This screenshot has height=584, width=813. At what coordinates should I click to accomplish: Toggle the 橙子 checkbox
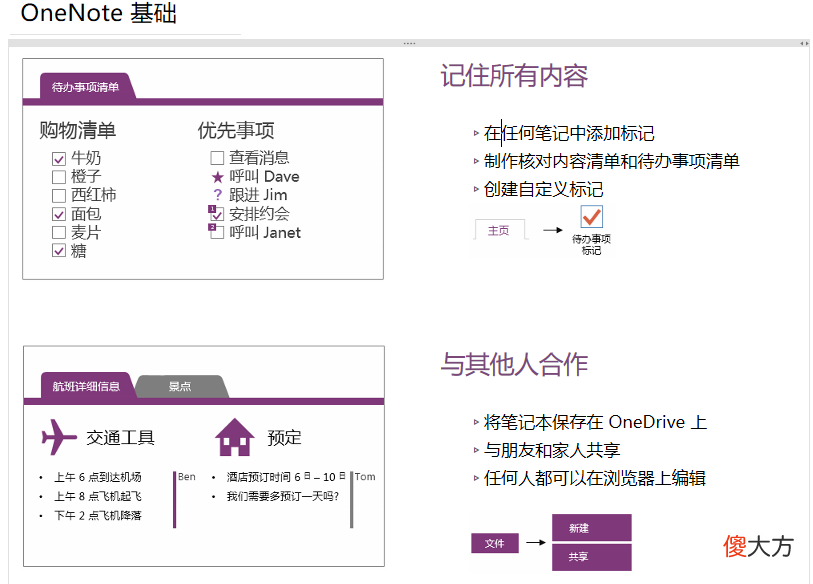click(59, 177)
